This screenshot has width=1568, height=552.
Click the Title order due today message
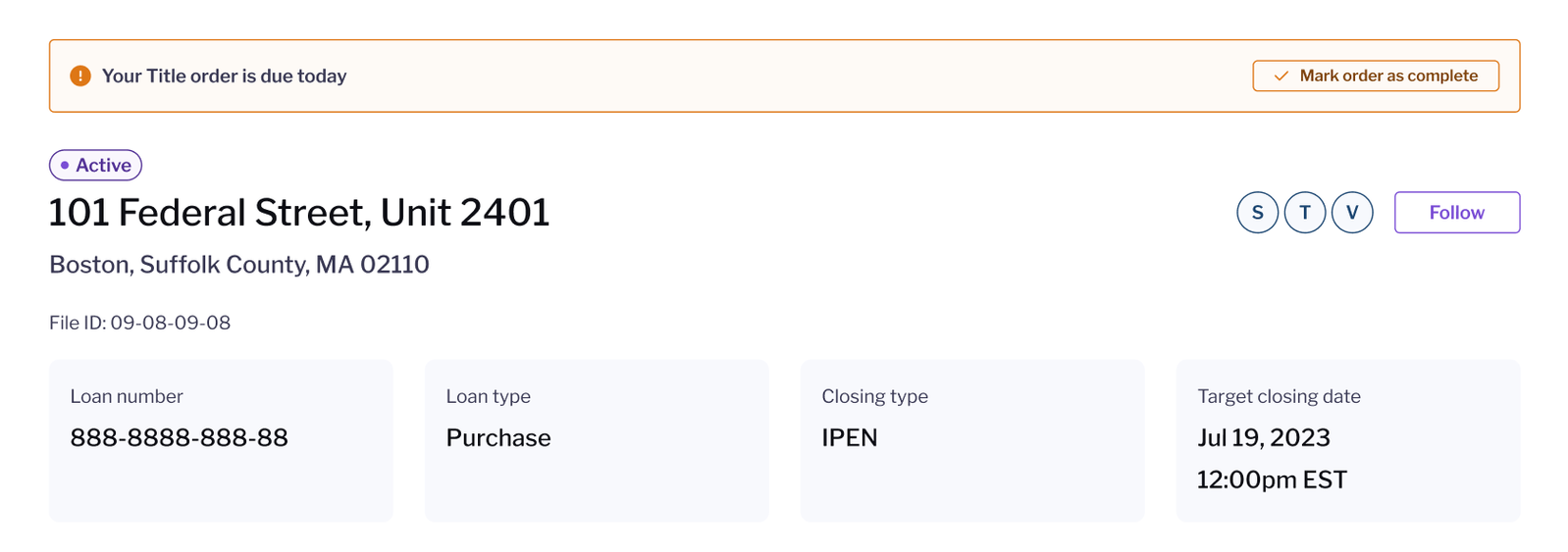pyautogui.click(x=225, y=75)
